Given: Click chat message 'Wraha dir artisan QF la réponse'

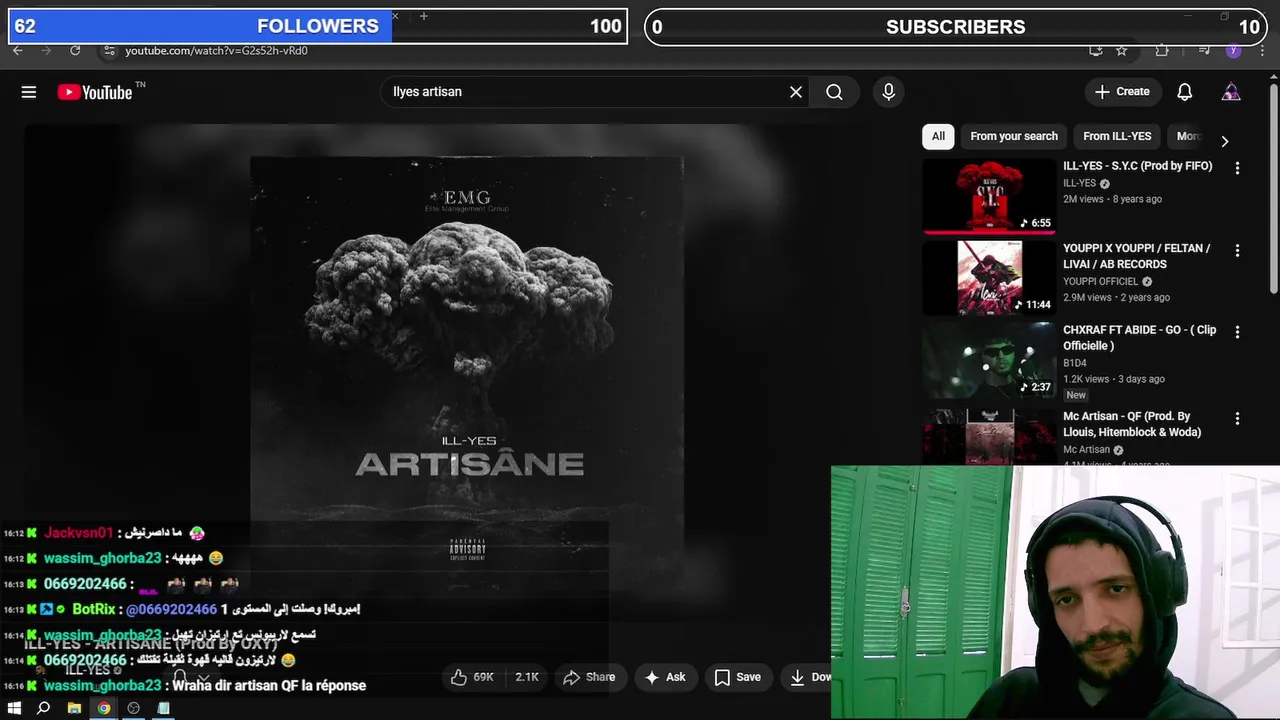Looking at the screenshot, I should point(269,686).
